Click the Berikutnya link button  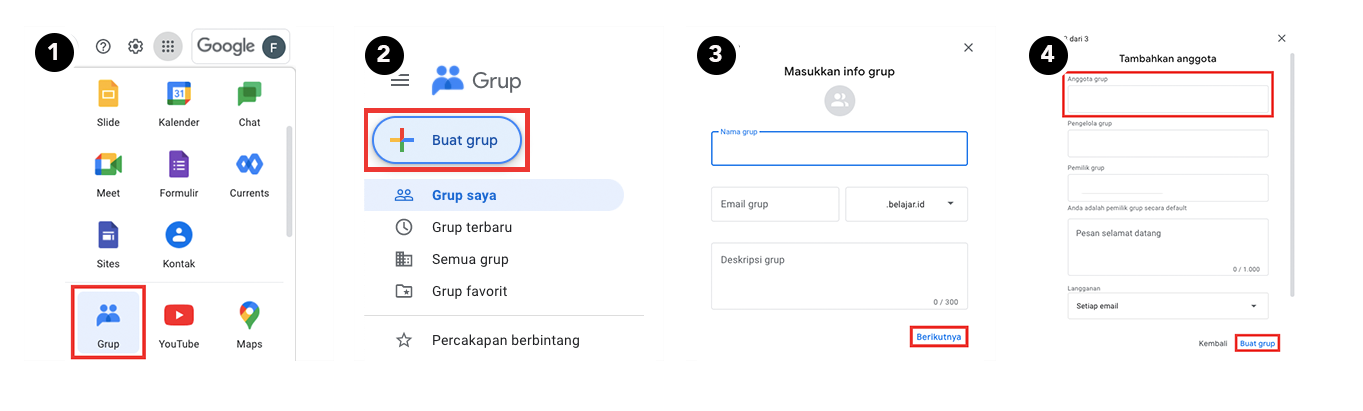pos(939,337)
